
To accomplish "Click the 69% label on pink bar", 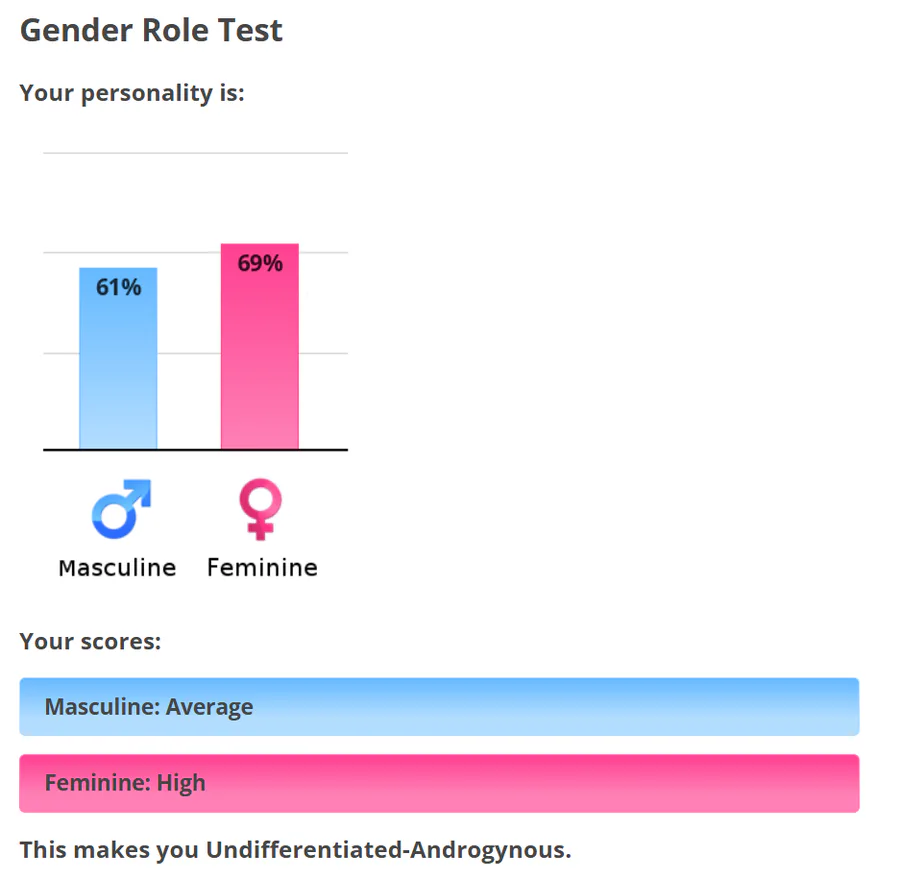I will [260, 263].
